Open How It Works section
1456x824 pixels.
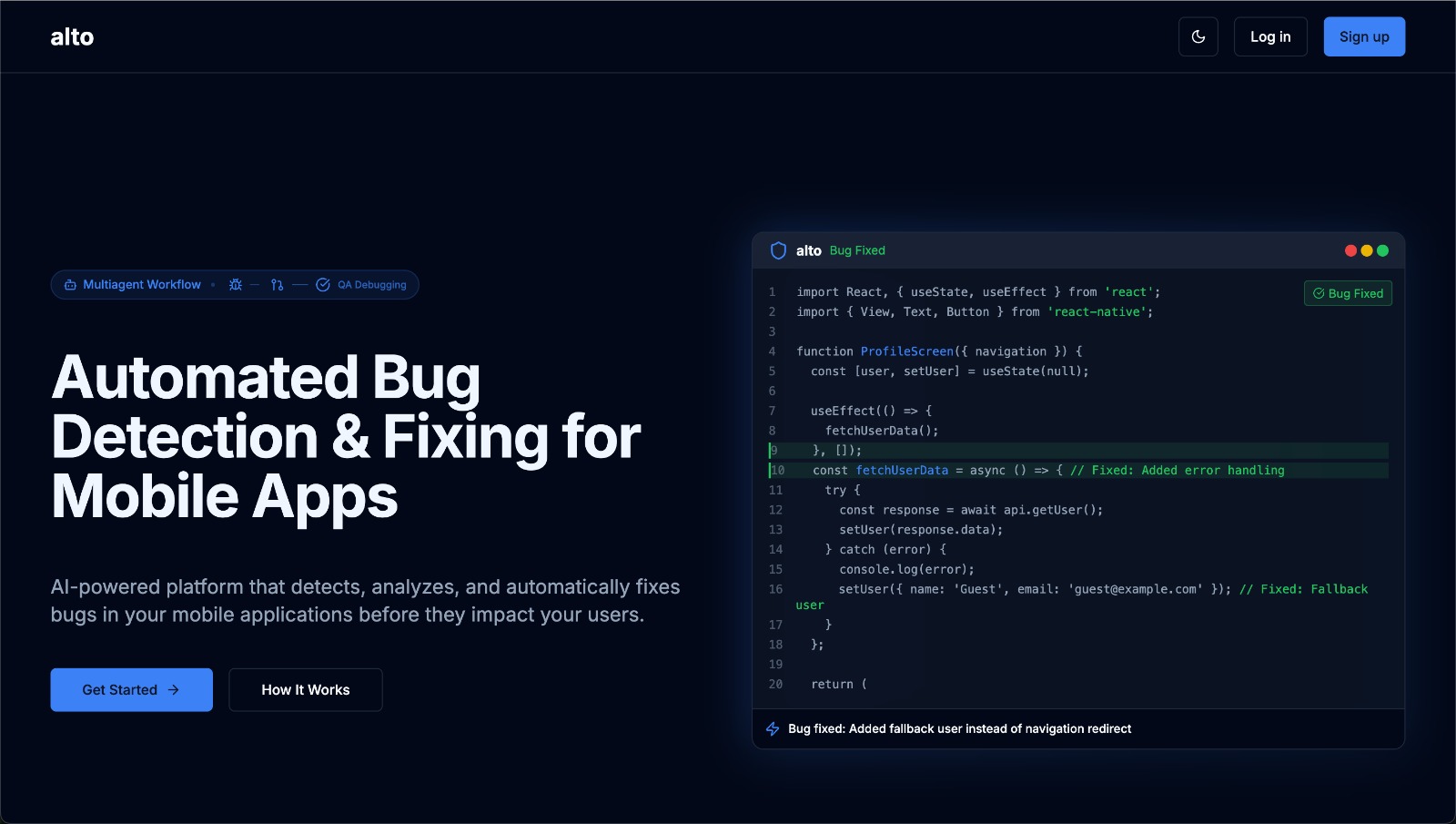306,690
